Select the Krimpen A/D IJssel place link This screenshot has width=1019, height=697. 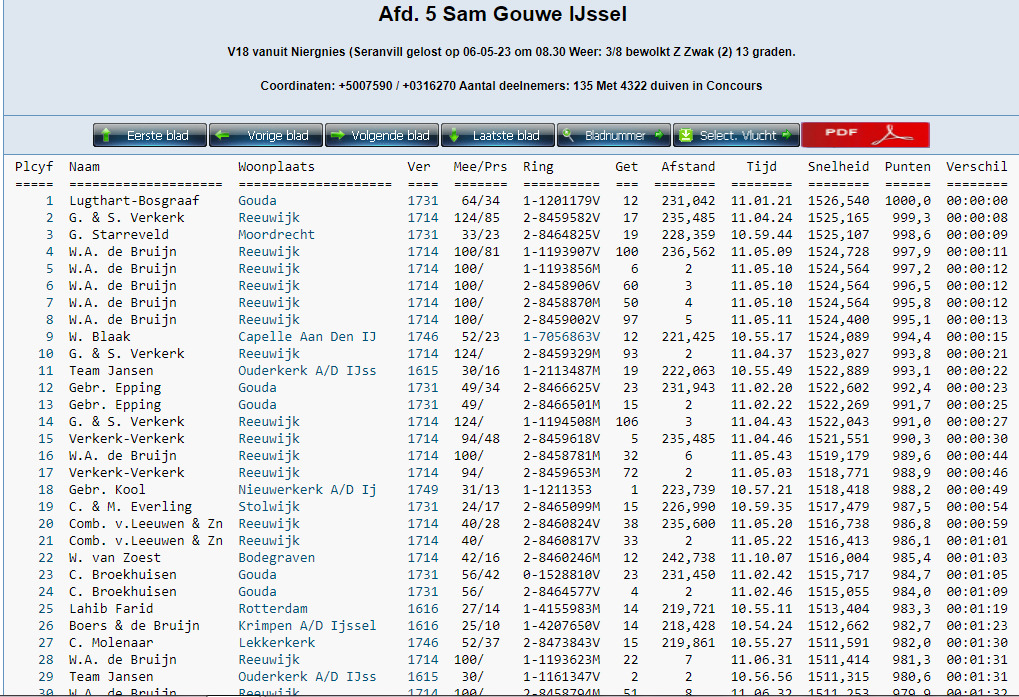coord(307,625)
